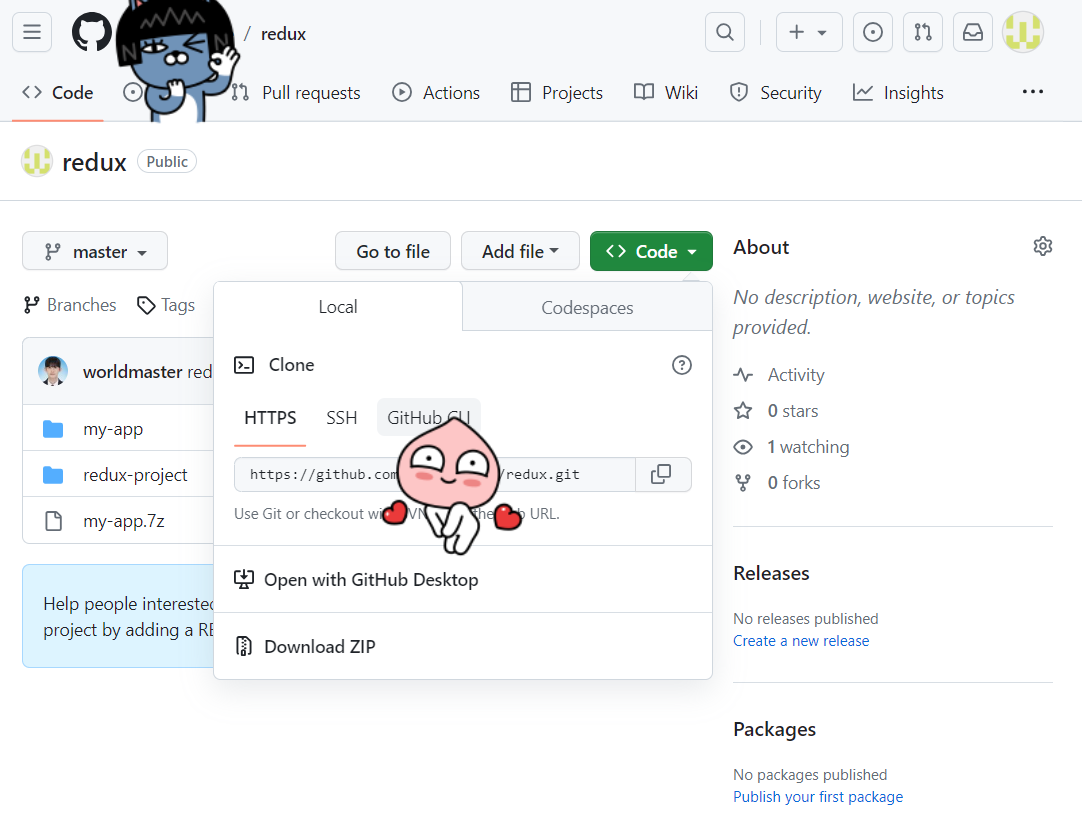Click the my-app.7z file icon

(x=53, y=521)
